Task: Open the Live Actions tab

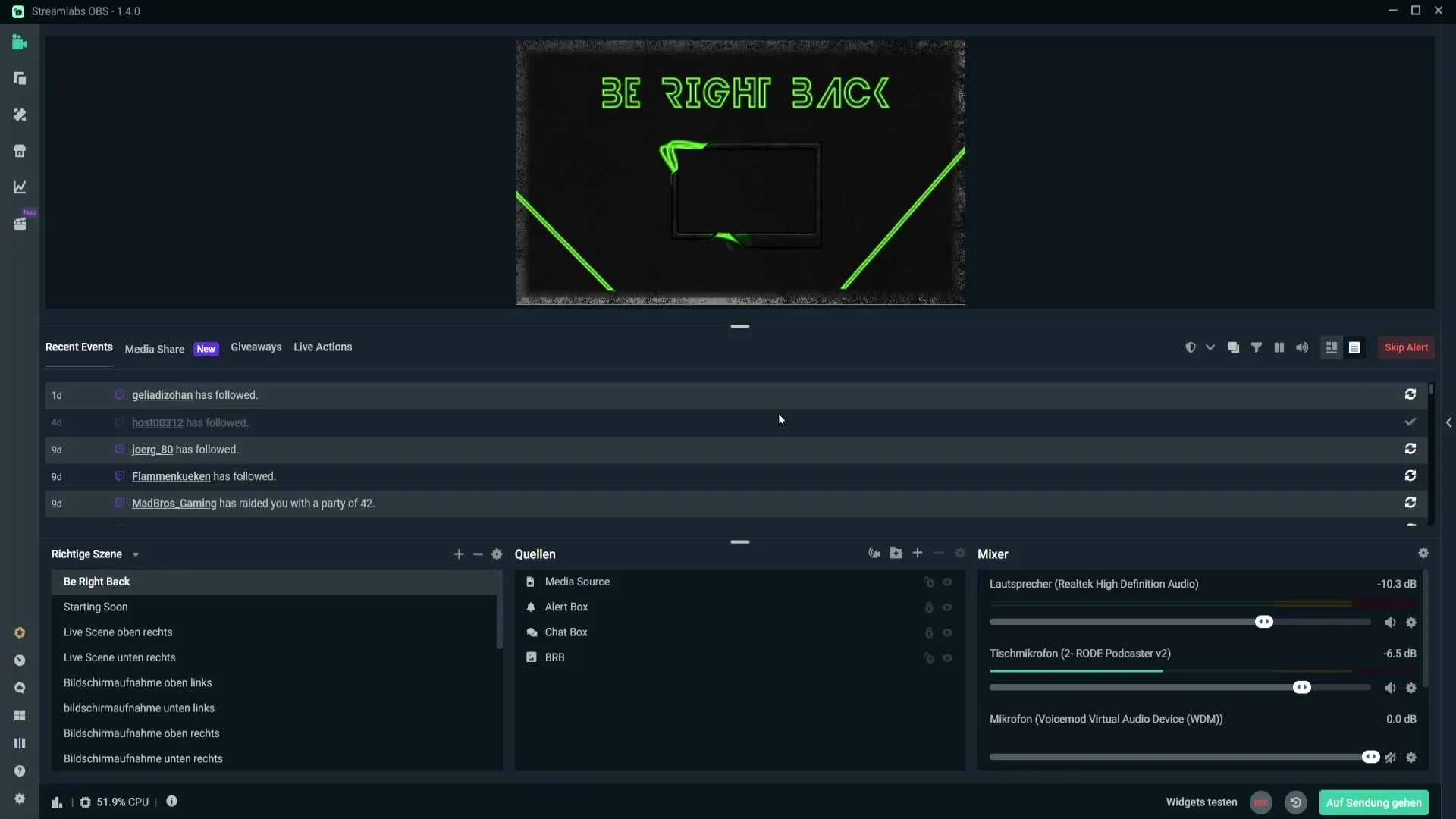Action: 322,347
